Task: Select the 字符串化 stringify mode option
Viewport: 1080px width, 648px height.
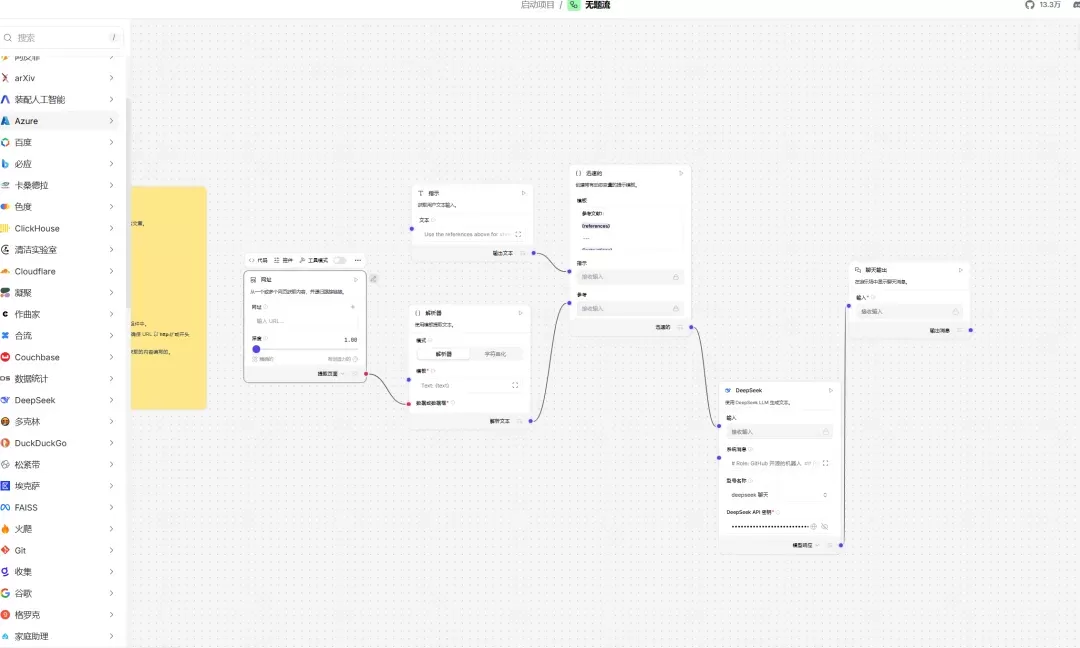Action: pyautogui.click(x=495, y=354)
